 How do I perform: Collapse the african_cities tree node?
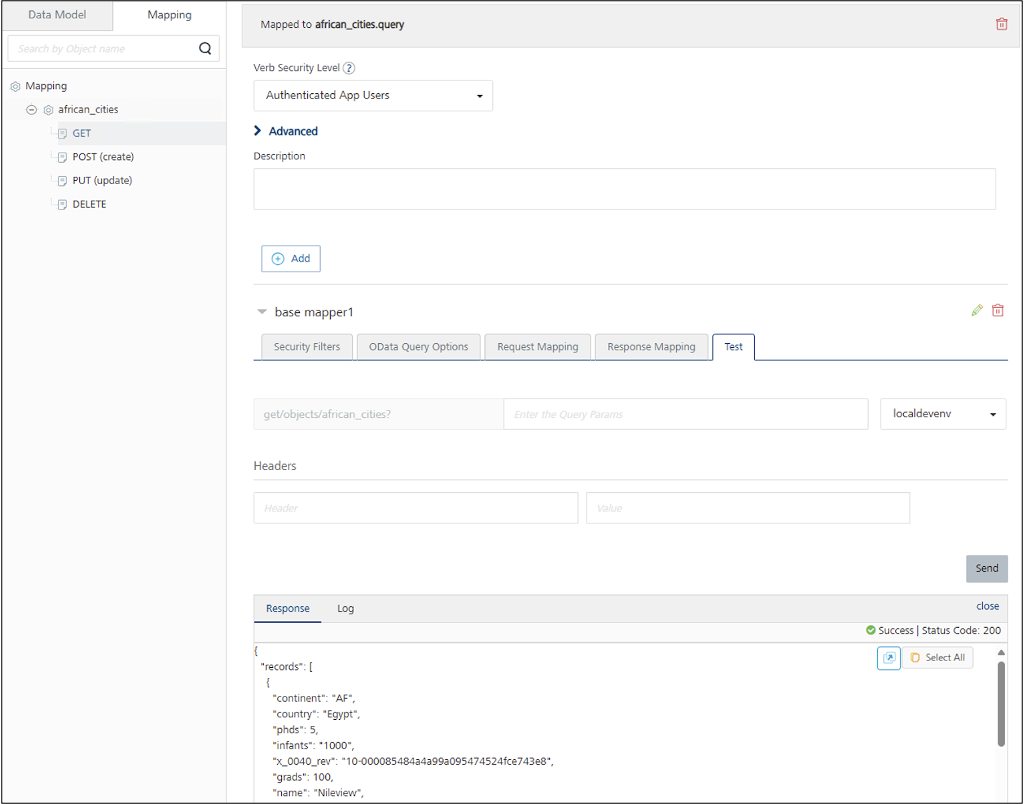(x=32, y=110)
